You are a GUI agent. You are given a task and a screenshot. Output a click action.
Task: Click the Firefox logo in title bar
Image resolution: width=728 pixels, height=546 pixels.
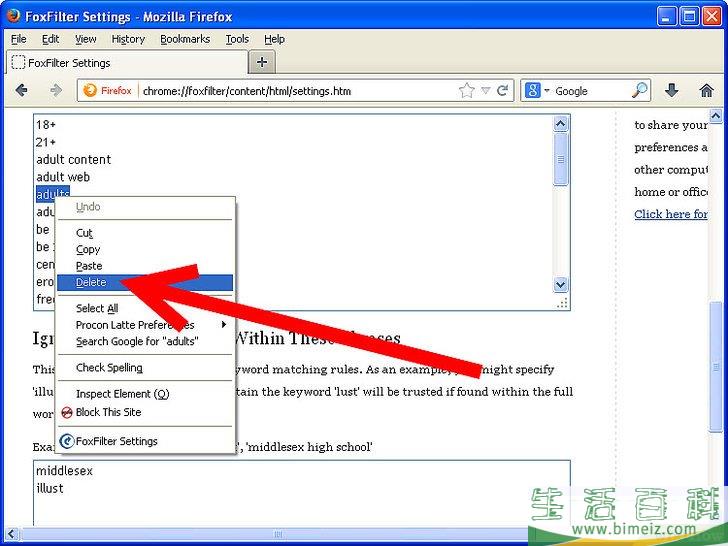[13, 16]
